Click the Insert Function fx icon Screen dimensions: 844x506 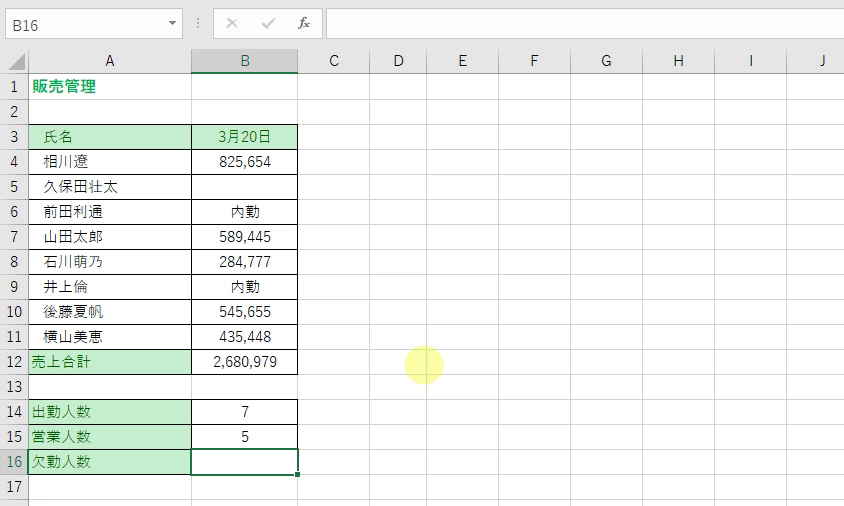[304, 23]
